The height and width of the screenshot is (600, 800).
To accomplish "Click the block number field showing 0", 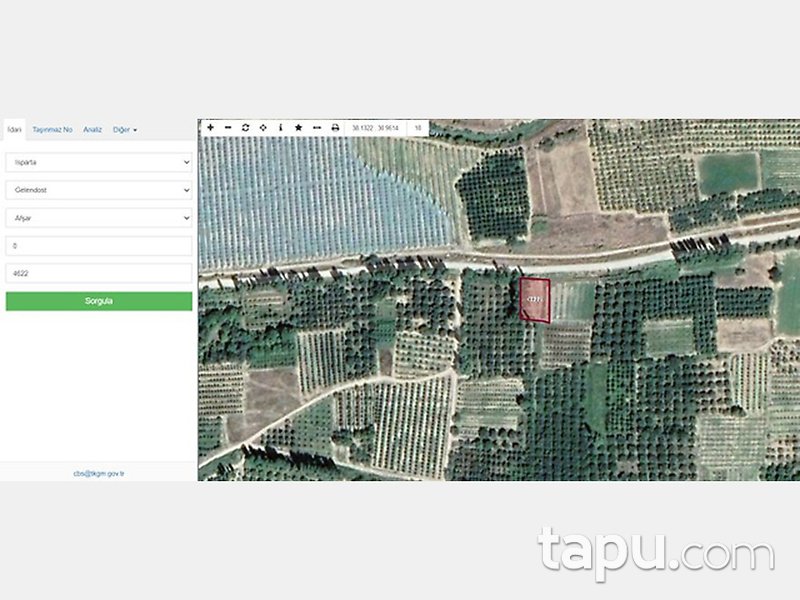I will (99, 246).
